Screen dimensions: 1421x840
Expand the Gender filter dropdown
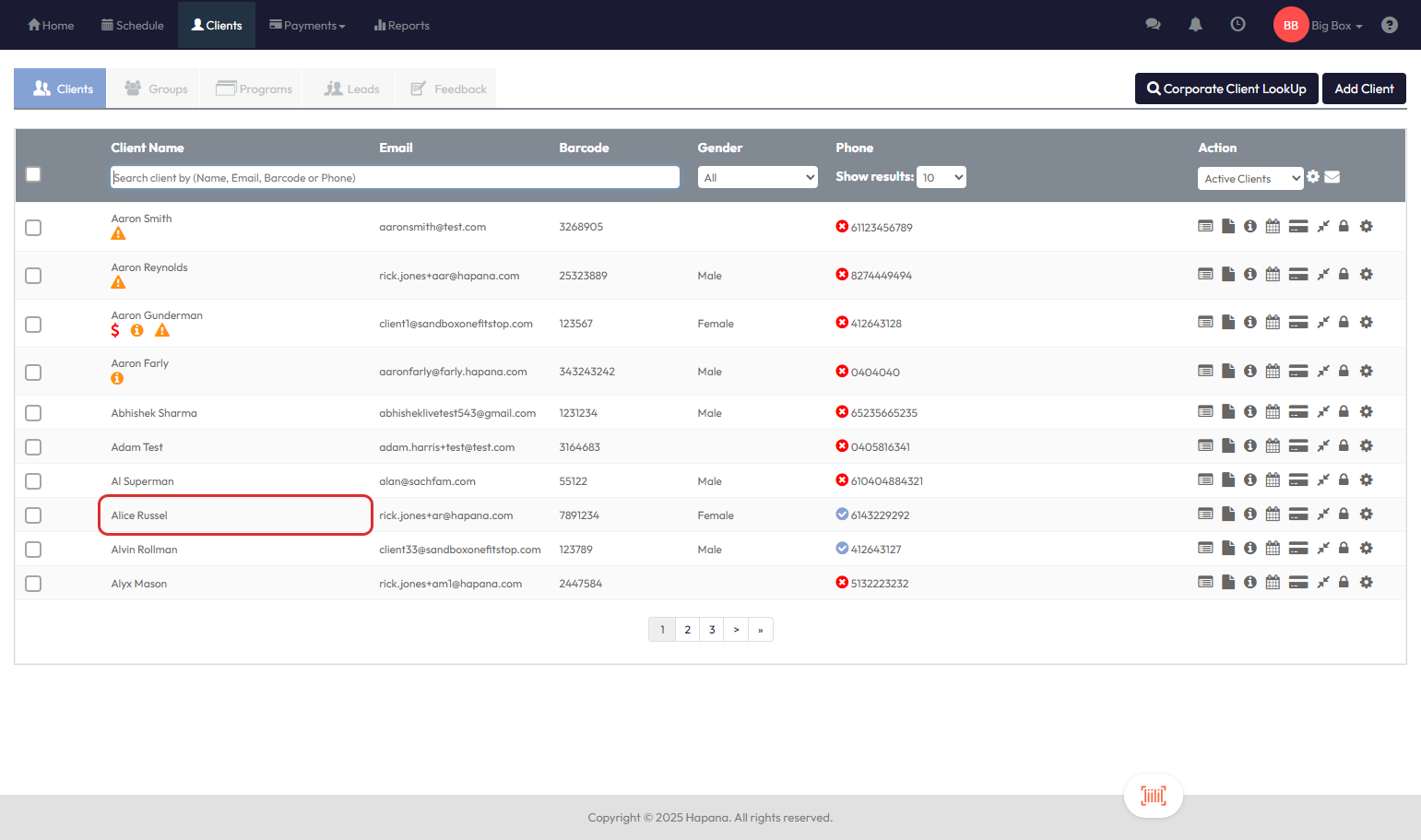point(757,177)
